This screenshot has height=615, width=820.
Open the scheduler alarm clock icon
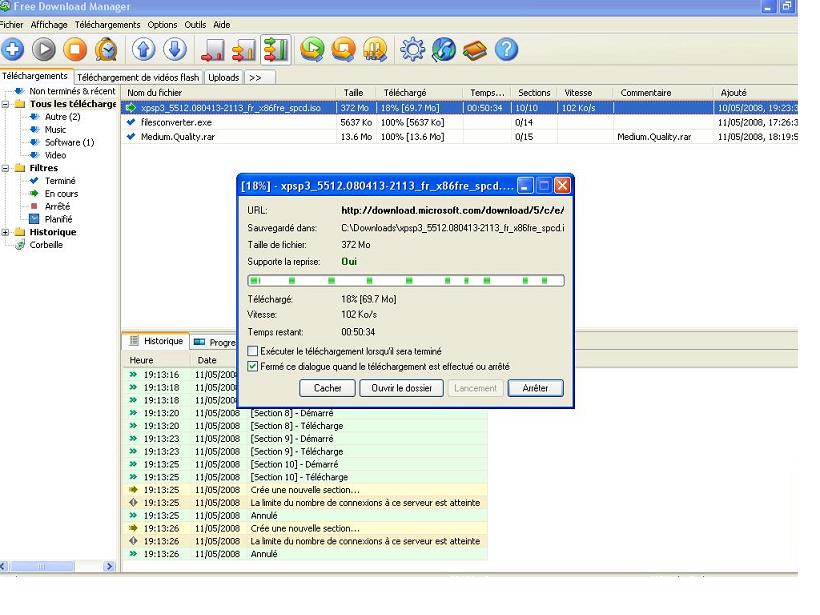click(105, 50)
